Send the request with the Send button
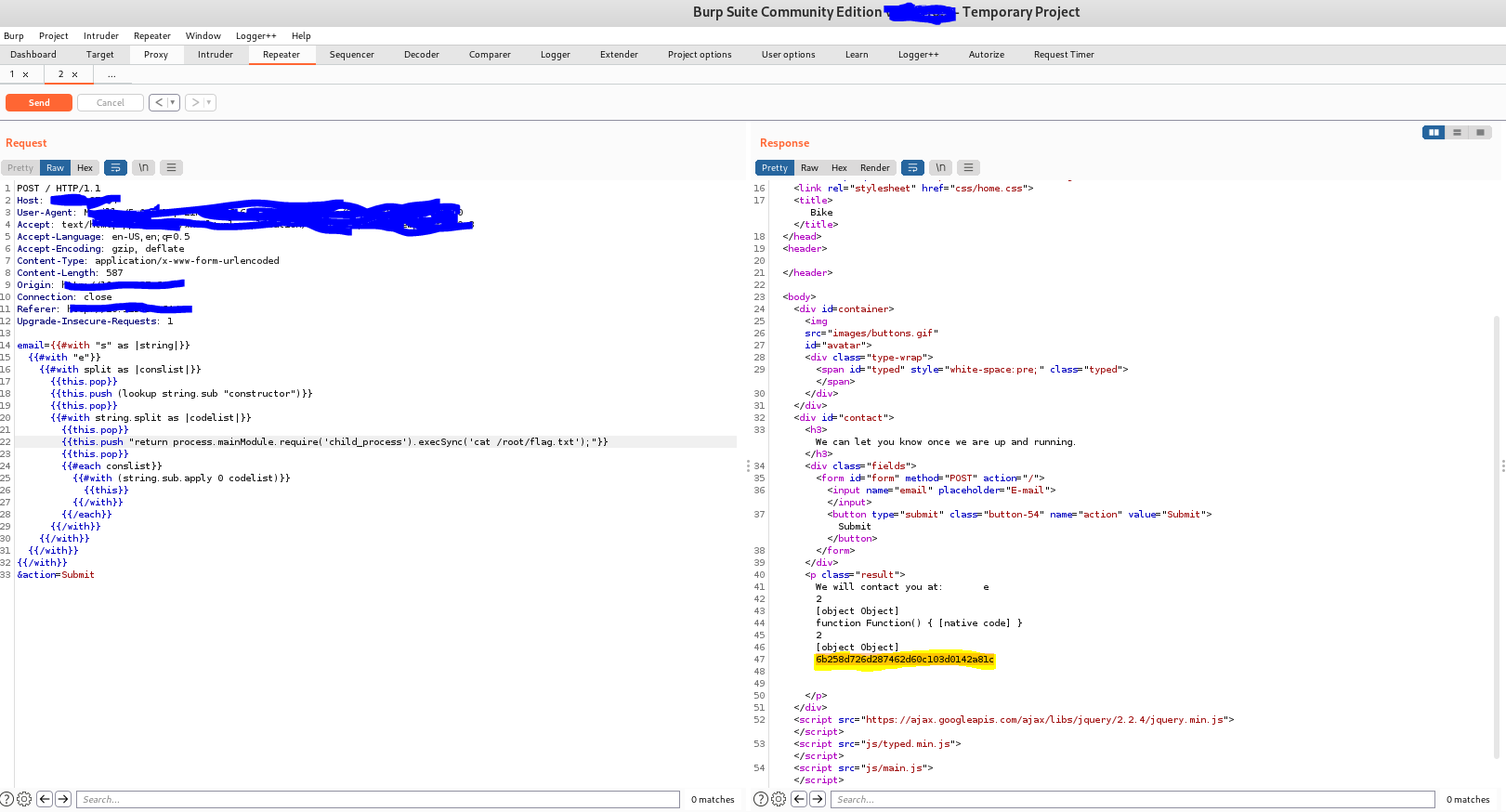Image resolution: width=1506 pixels, height=812 pixels. [39, 102]
